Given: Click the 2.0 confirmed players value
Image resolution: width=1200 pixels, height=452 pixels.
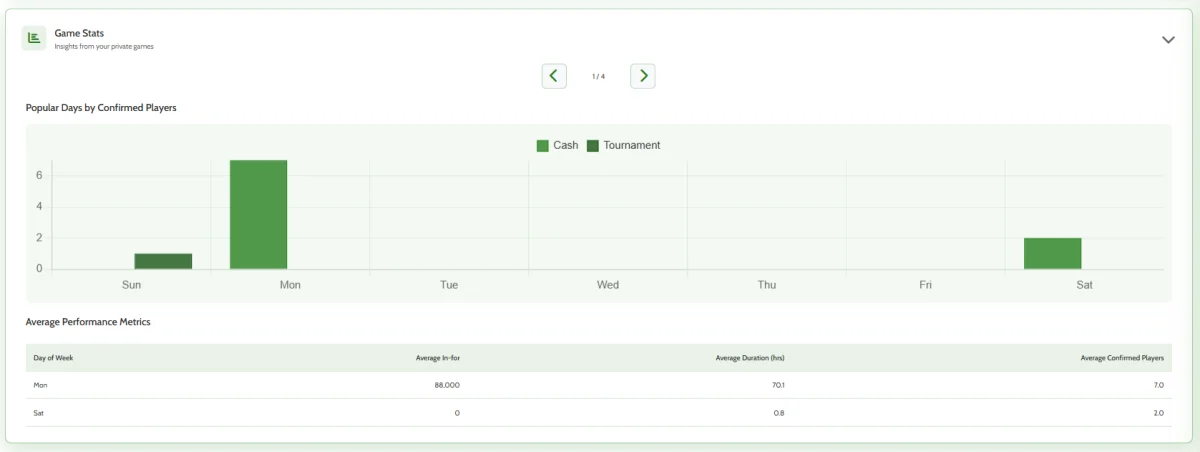Looking at the screenshot, I should (1159, 413).
